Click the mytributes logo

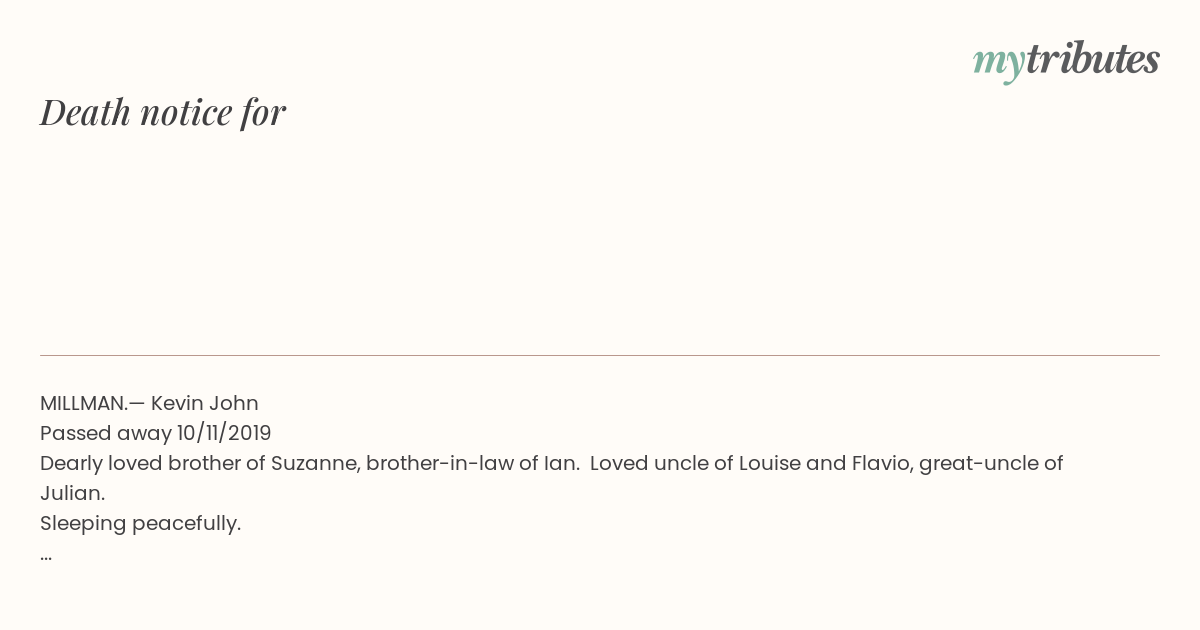click(1066, 60)
